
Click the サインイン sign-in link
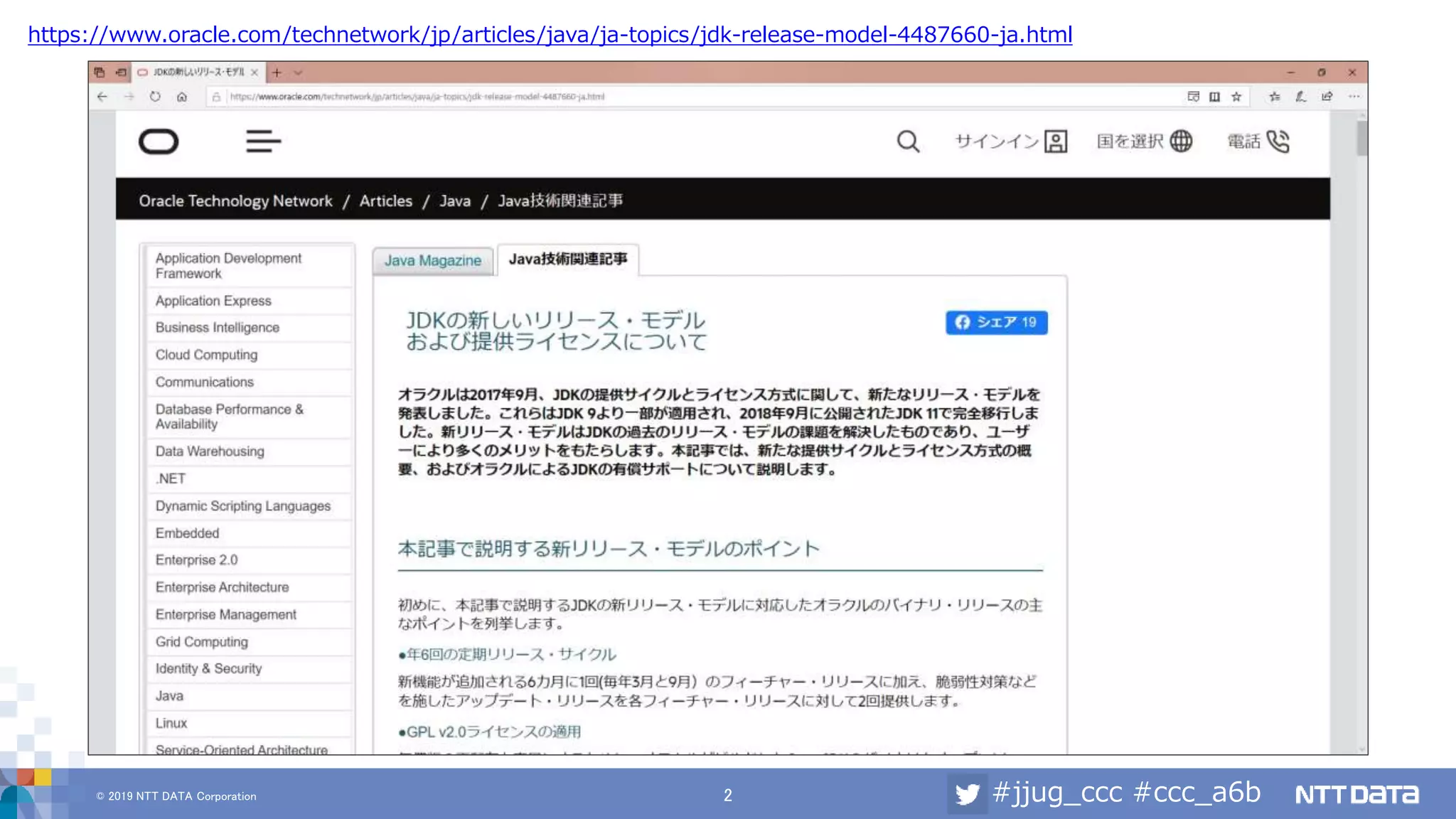1011,141
